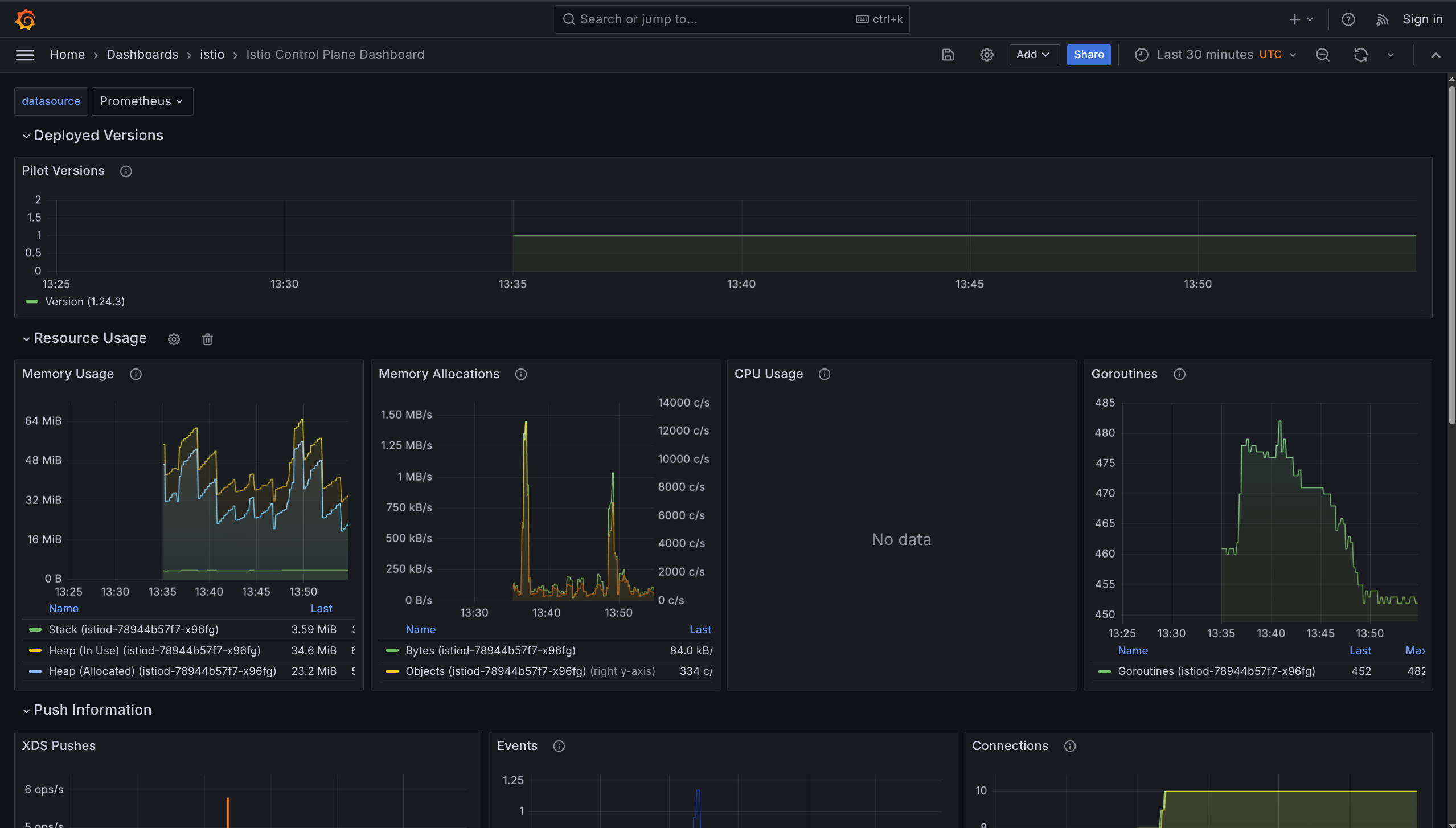This screenshot has height=828, width=1456.
Task: Navigate to istio breadcrumb
Action: click(x=212, y=54)
